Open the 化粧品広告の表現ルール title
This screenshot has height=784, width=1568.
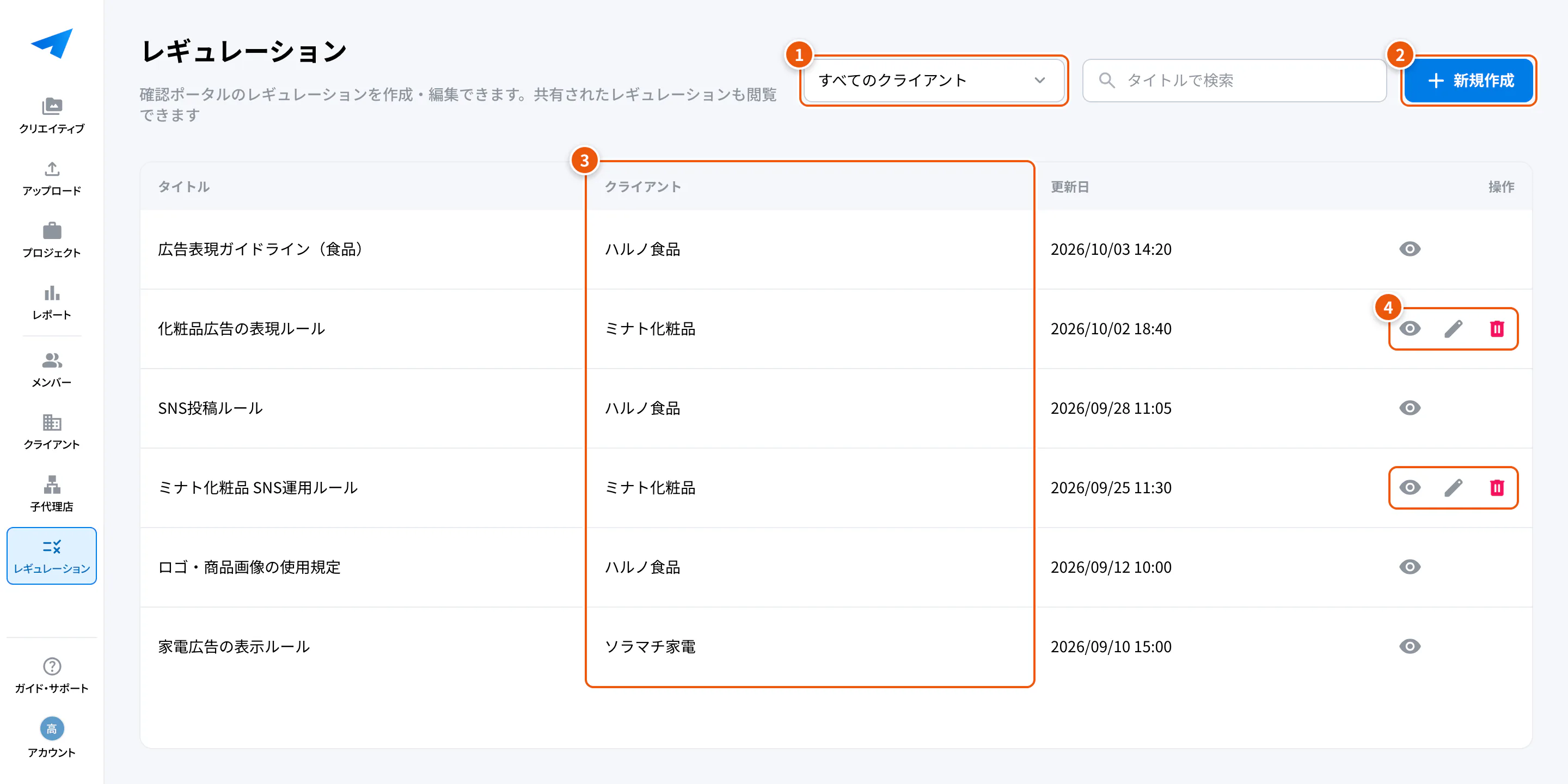coord(242,329)
